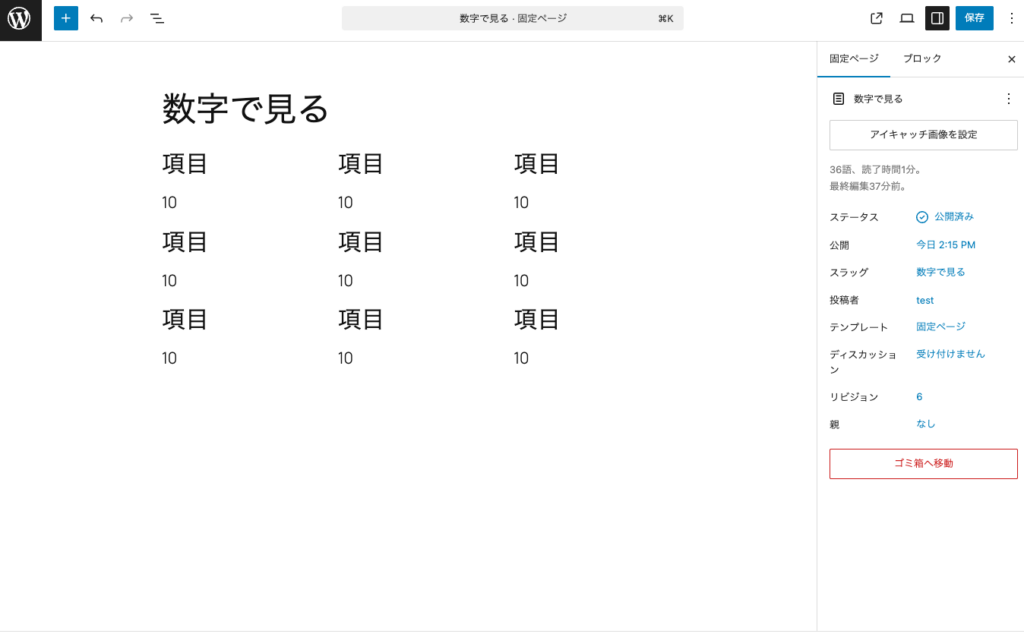The image size is (1024, 634).
Task: Select the 固定ページ tab
Action: pyautogui.click(x=853, y=59)
